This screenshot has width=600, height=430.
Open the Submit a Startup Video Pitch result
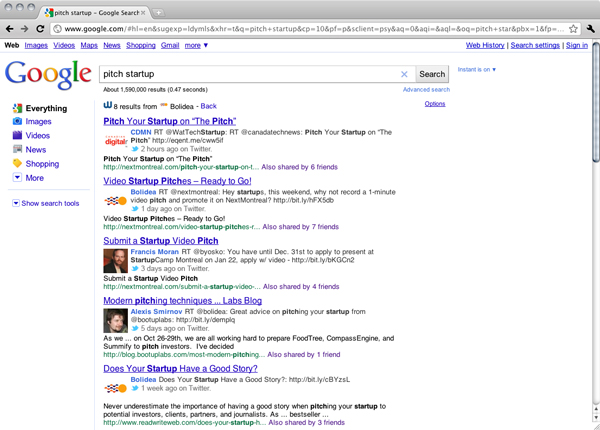(x=161, y=241)
